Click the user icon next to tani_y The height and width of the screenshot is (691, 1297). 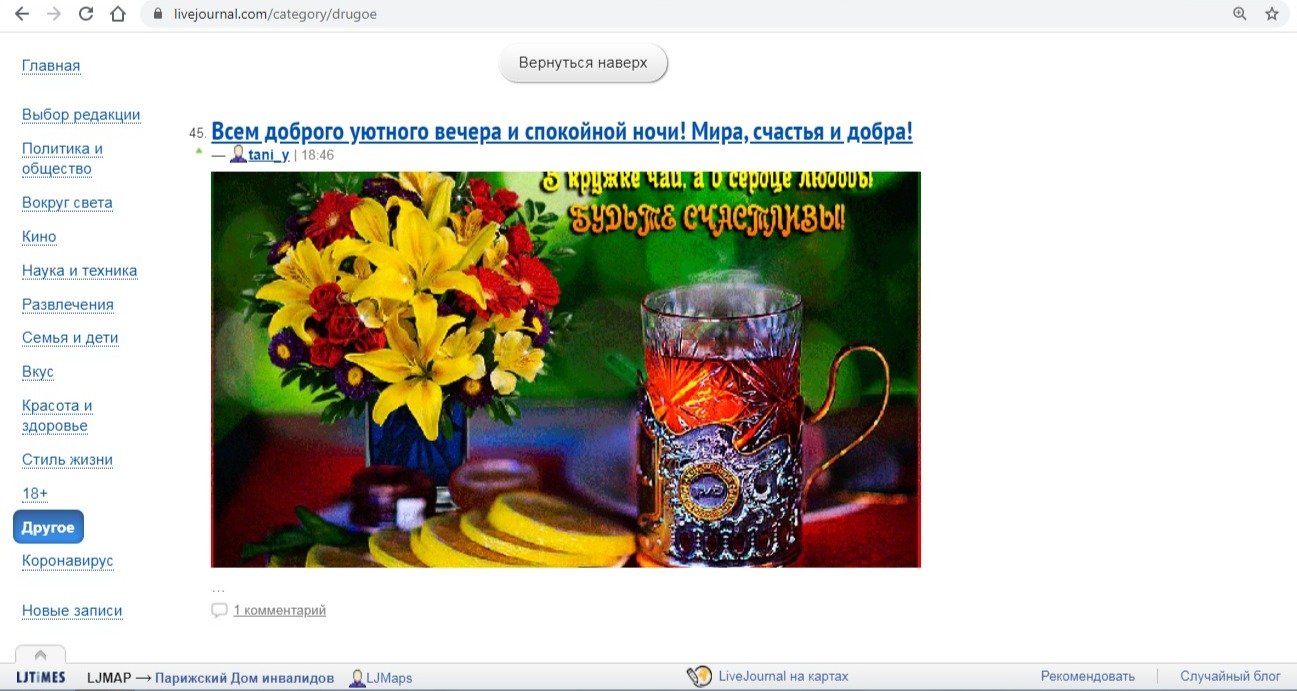click(x=238, y=154)
